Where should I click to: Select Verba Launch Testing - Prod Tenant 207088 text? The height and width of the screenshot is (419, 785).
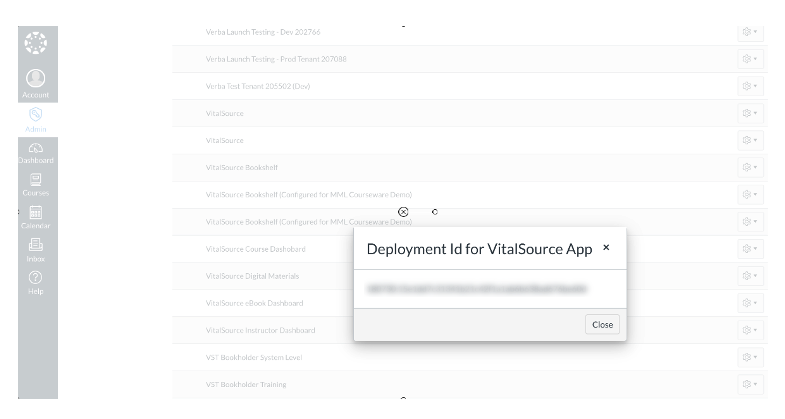pyautogui.click(x=276, y=59)
